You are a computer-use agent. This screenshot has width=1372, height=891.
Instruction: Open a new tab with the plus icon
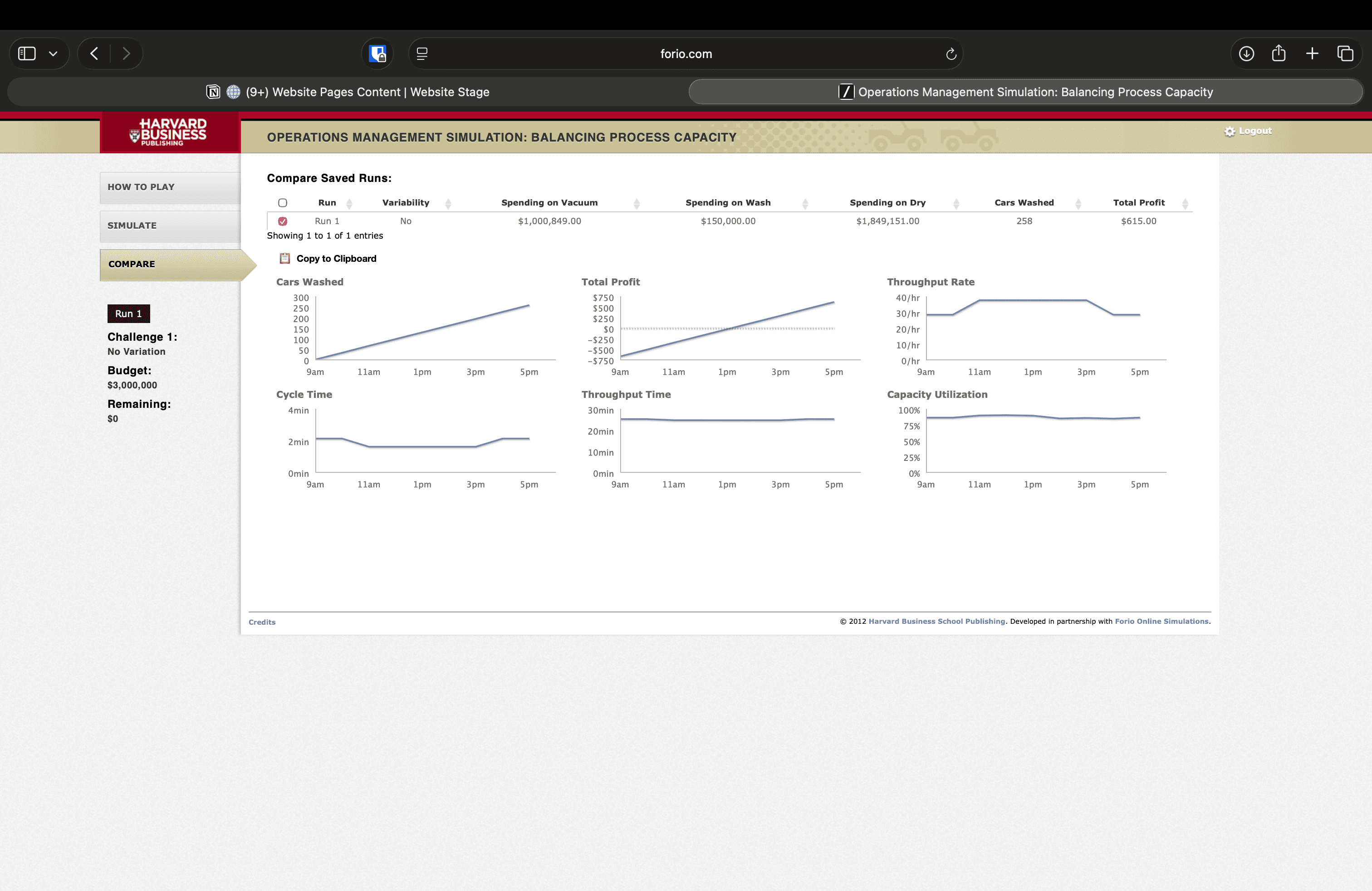1312,54
